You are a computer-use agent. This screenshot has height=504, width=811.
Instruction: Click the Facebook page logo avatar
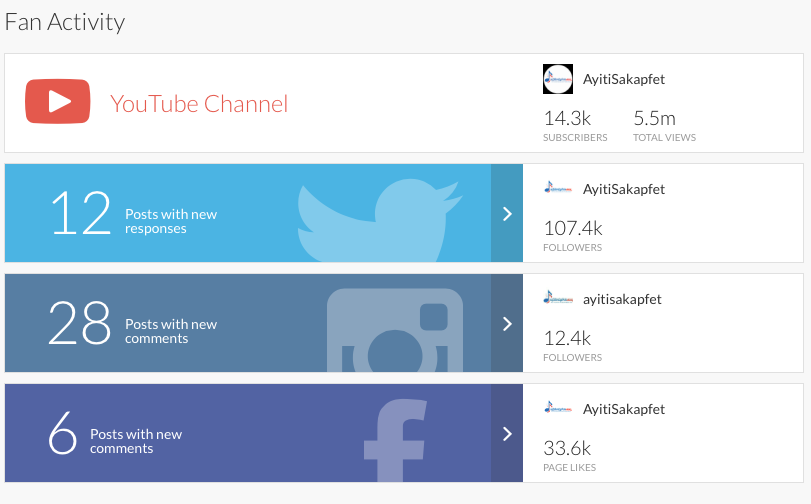coord(558,409)
